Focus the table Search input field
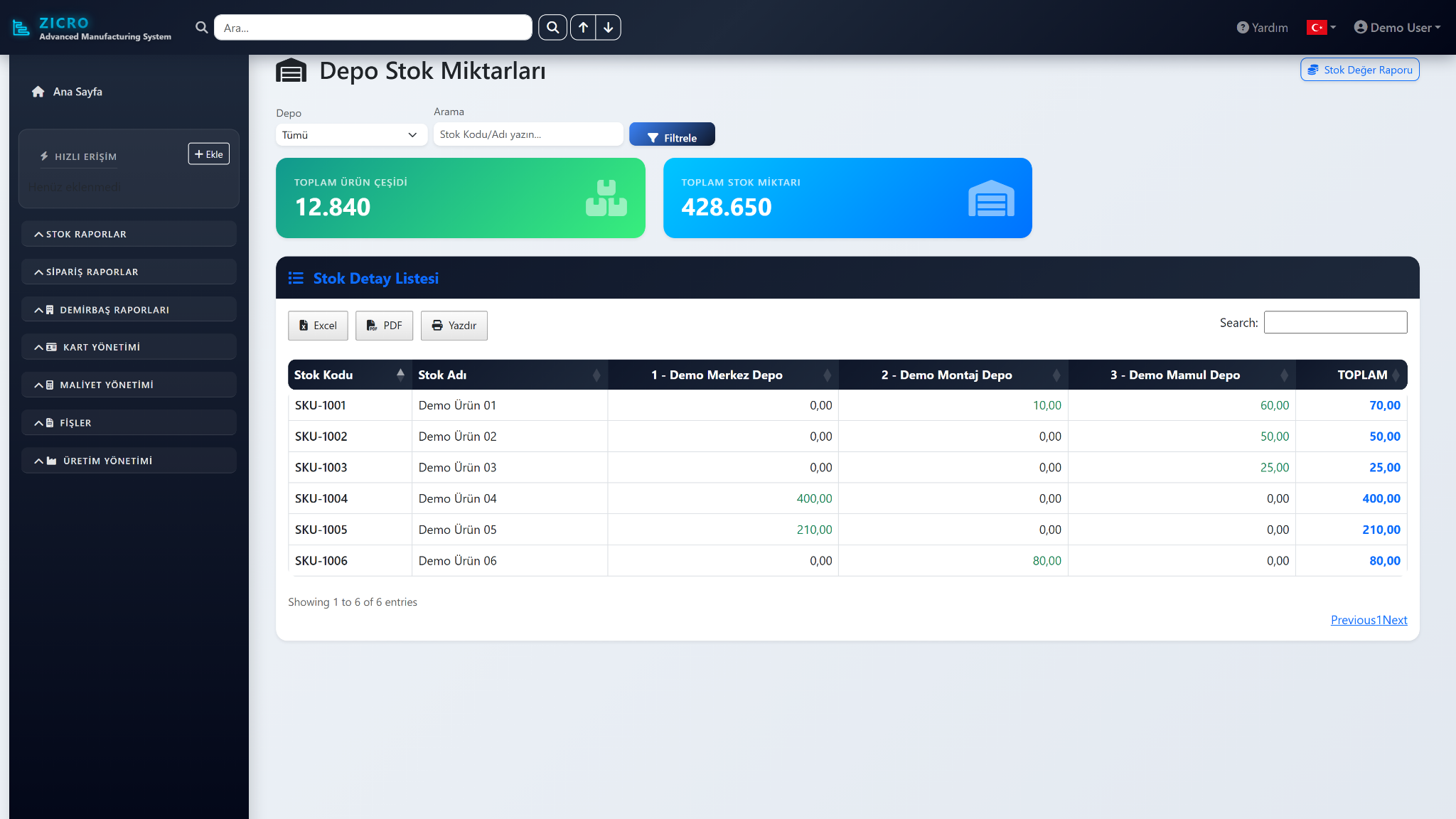This screenshot has height=819, width=1456. [x=1335, y=322]
